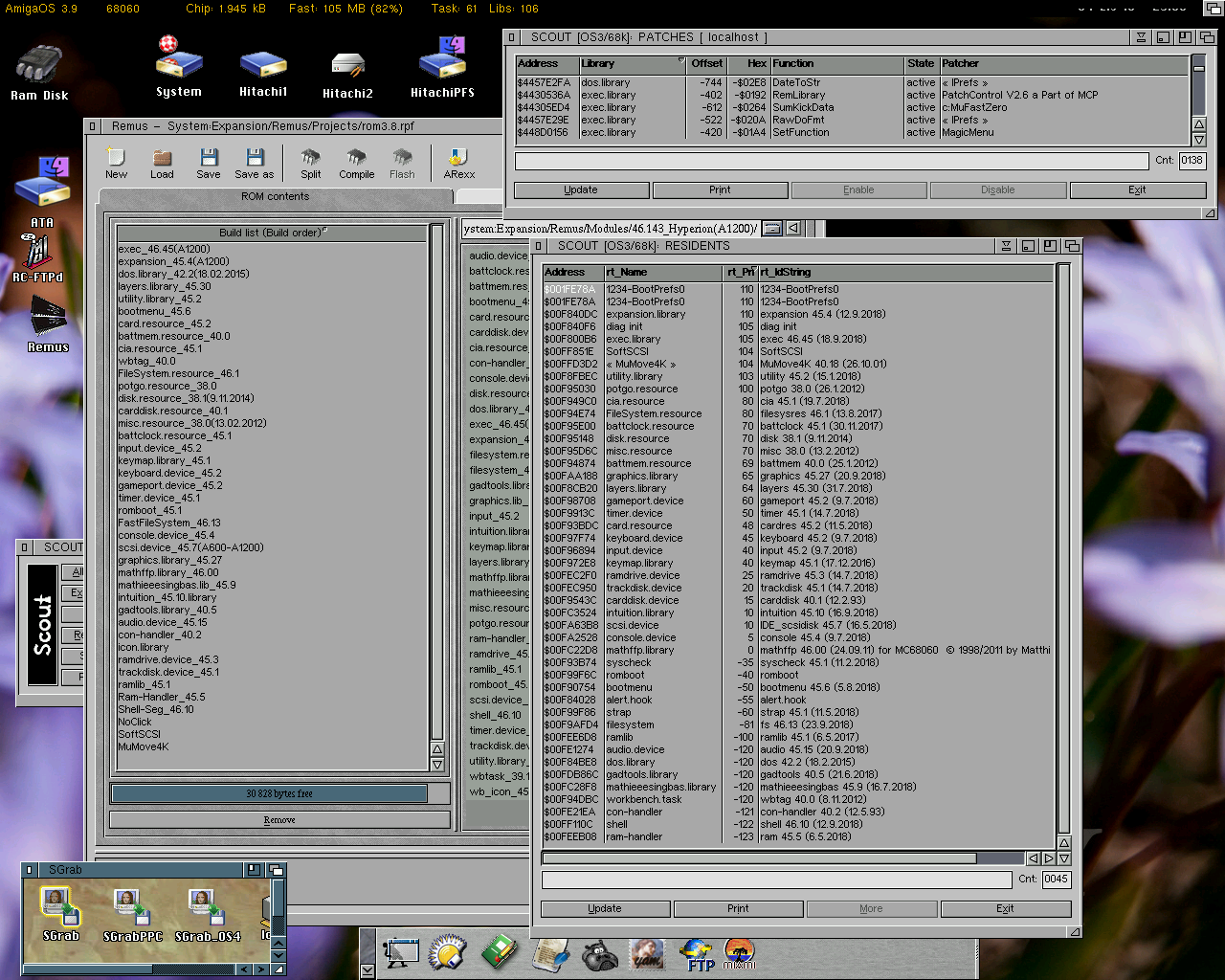Launch the window-carrying figure dock icon
The image size is (1225, 980).
click(400, 953)
